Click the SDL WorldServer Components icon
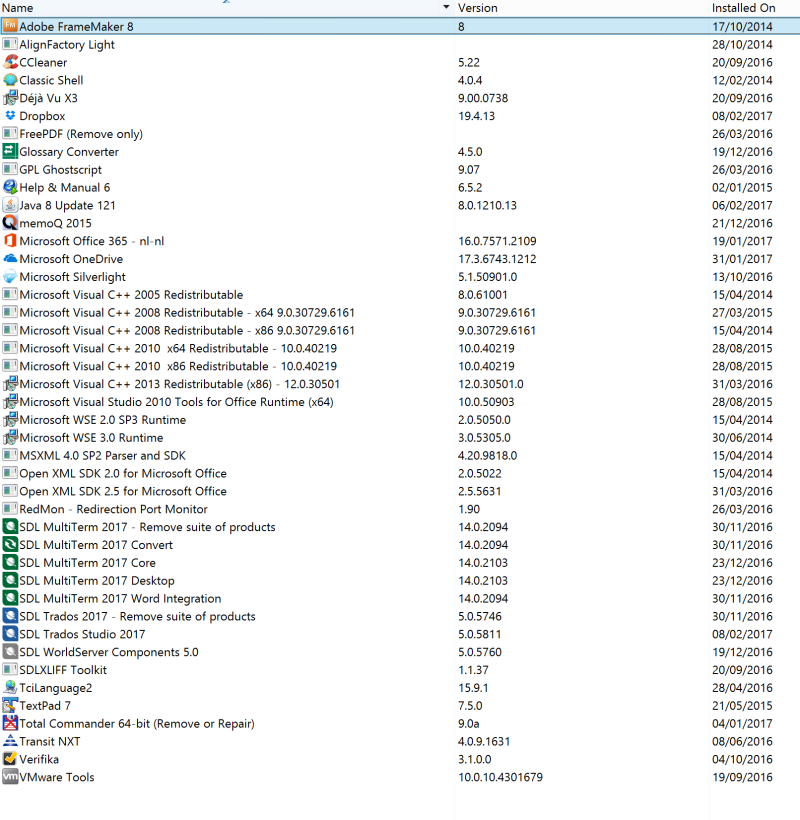The width and height of the screenshot is (800, 820). [10, 652]
